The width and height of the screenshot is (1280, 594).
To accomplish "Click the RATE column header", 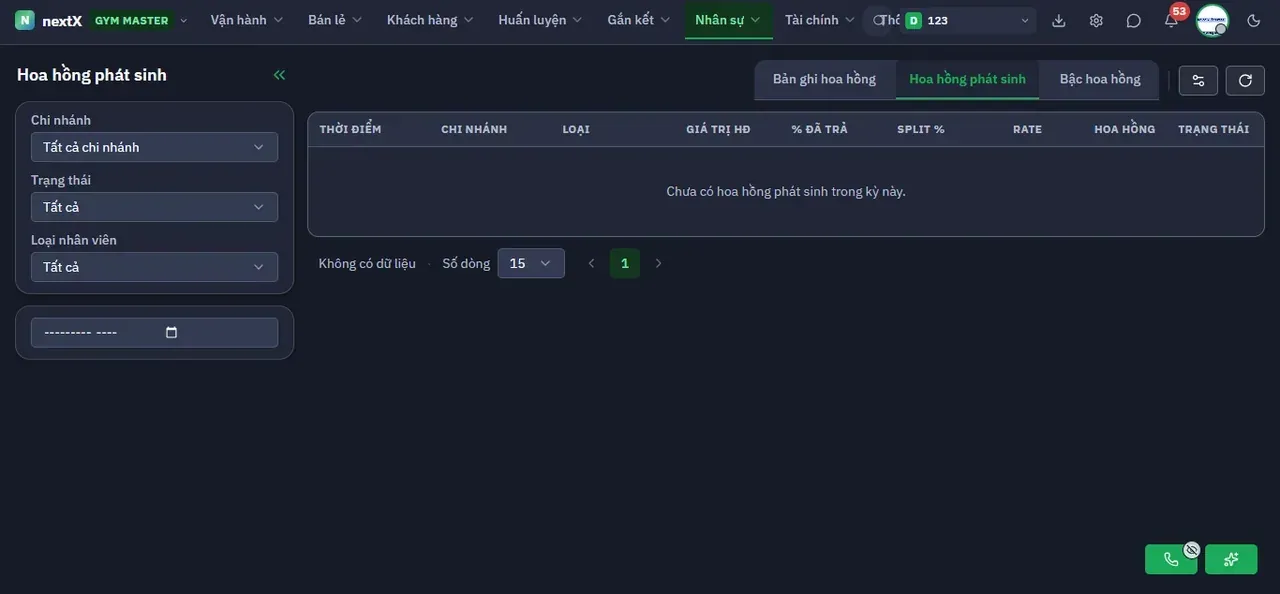I will click(x=1027, y=129).
